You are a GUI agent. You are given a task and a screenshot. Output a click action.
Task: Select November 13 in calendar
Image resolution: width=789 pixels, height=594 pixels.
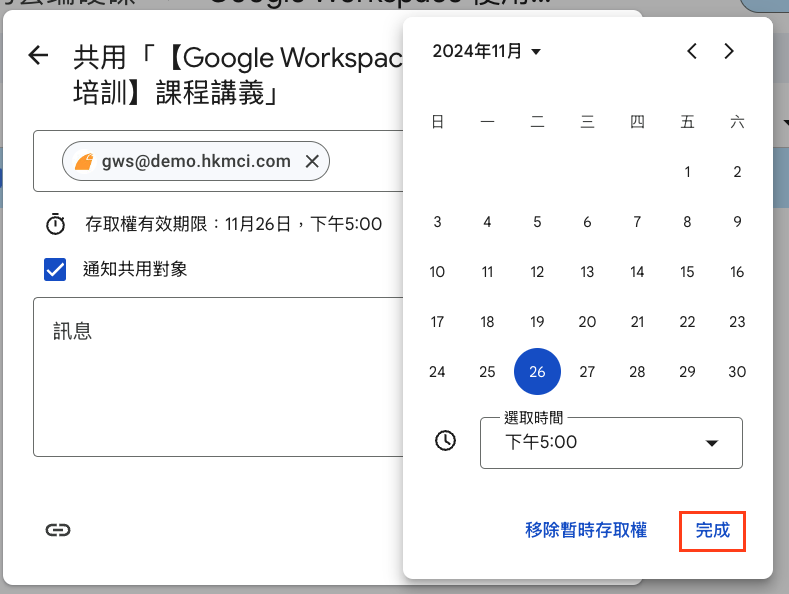tap(587, 272)
